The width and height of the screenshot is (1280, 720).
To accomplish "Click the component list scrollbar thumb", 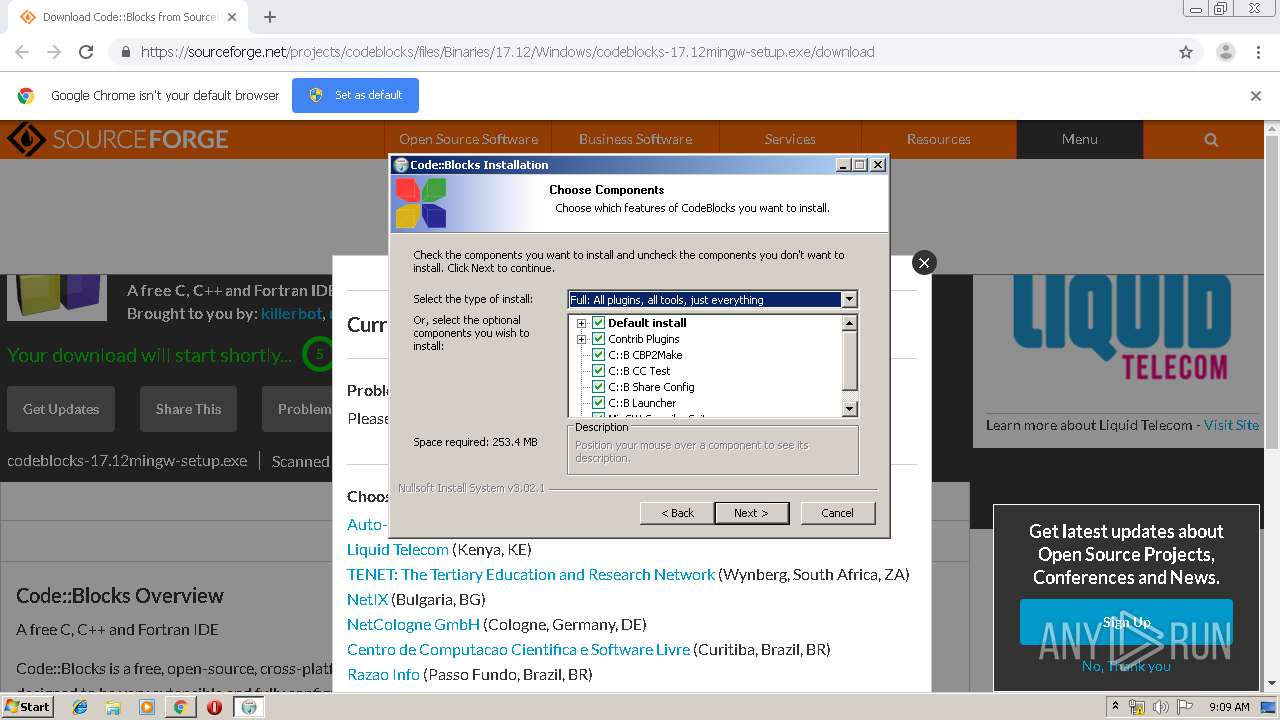I will (x=850, y=360).
